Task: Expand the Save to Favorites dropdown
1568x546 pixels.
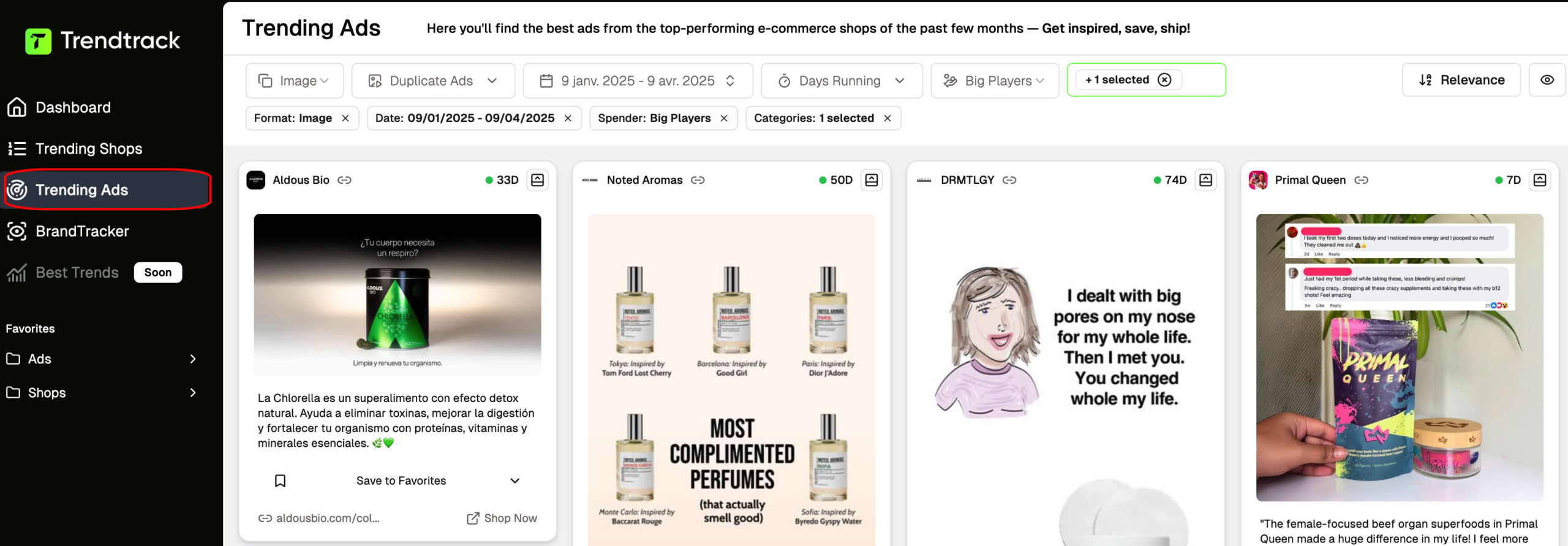Action: pos(514,480)
